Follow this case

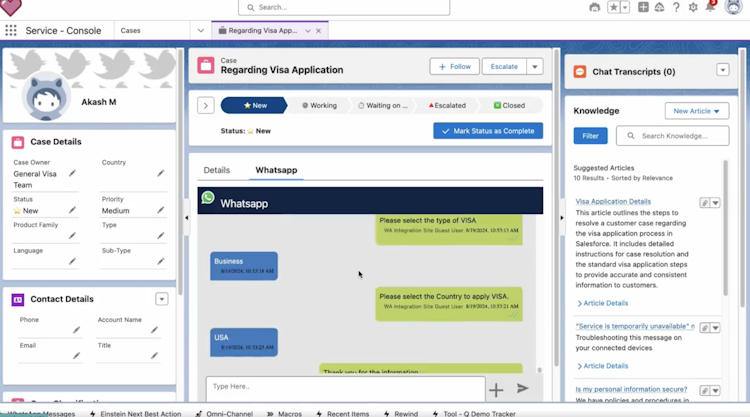pos(454,66)
